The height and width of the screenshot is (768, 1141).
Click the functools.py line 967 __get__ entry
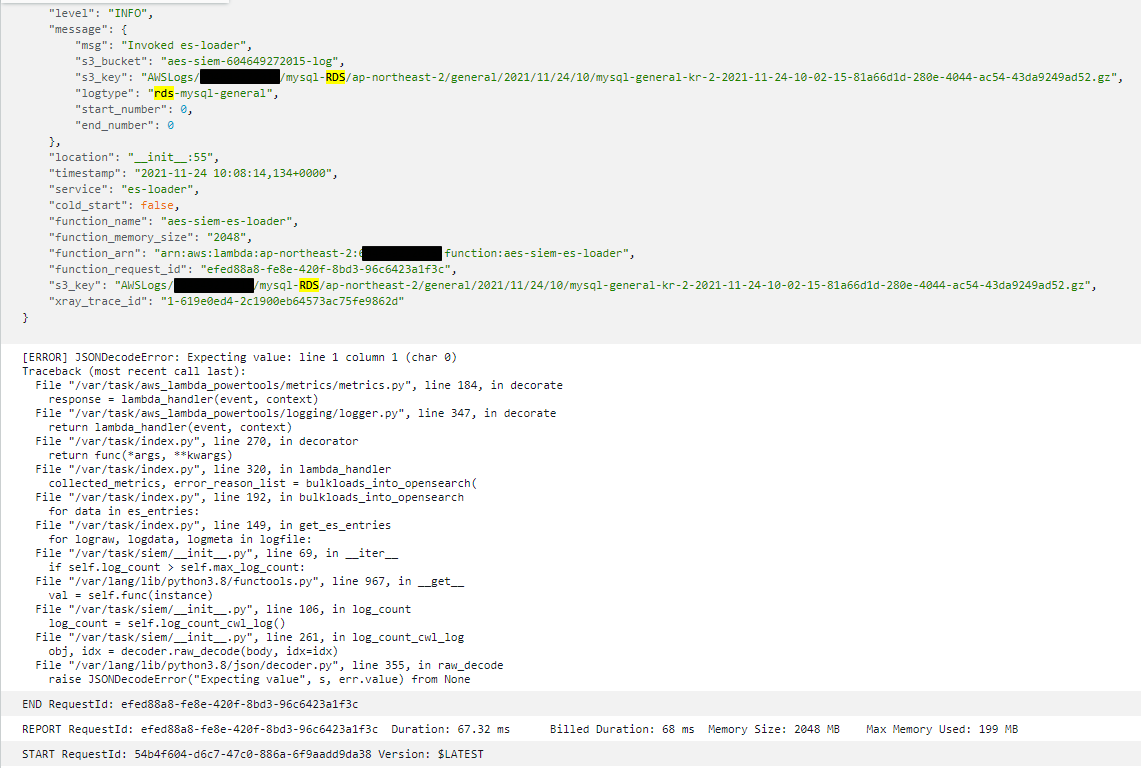click(x=250, y=581)
